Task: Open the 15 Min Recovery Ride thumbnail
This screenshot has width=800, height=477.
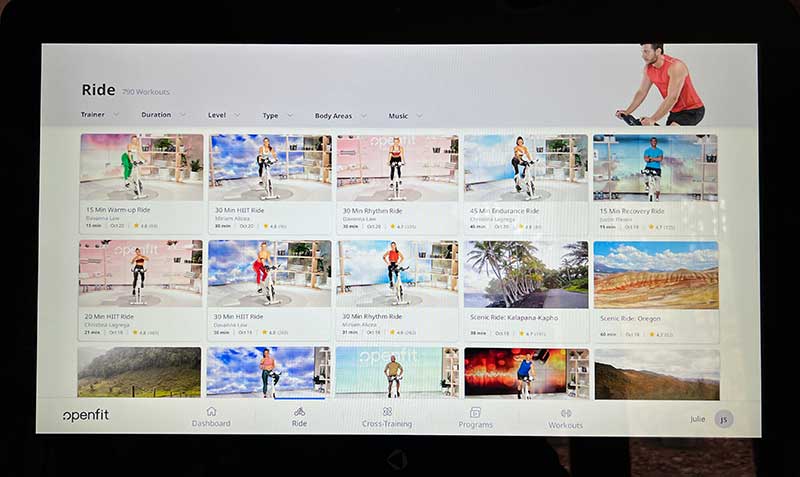Action: point(655,168)
